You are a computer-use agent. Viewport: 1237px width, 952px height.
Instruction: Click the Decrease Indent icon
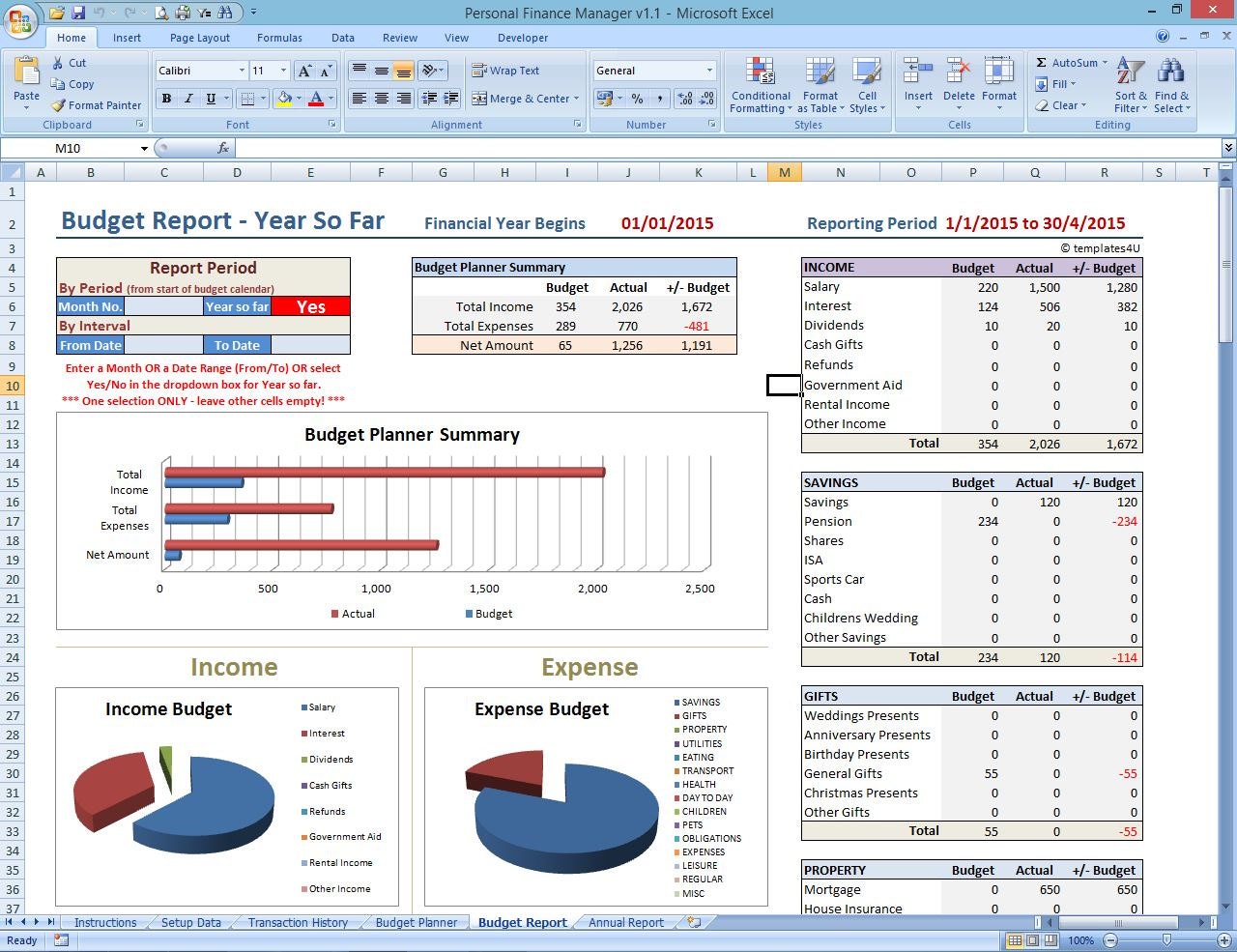[429, 99]
